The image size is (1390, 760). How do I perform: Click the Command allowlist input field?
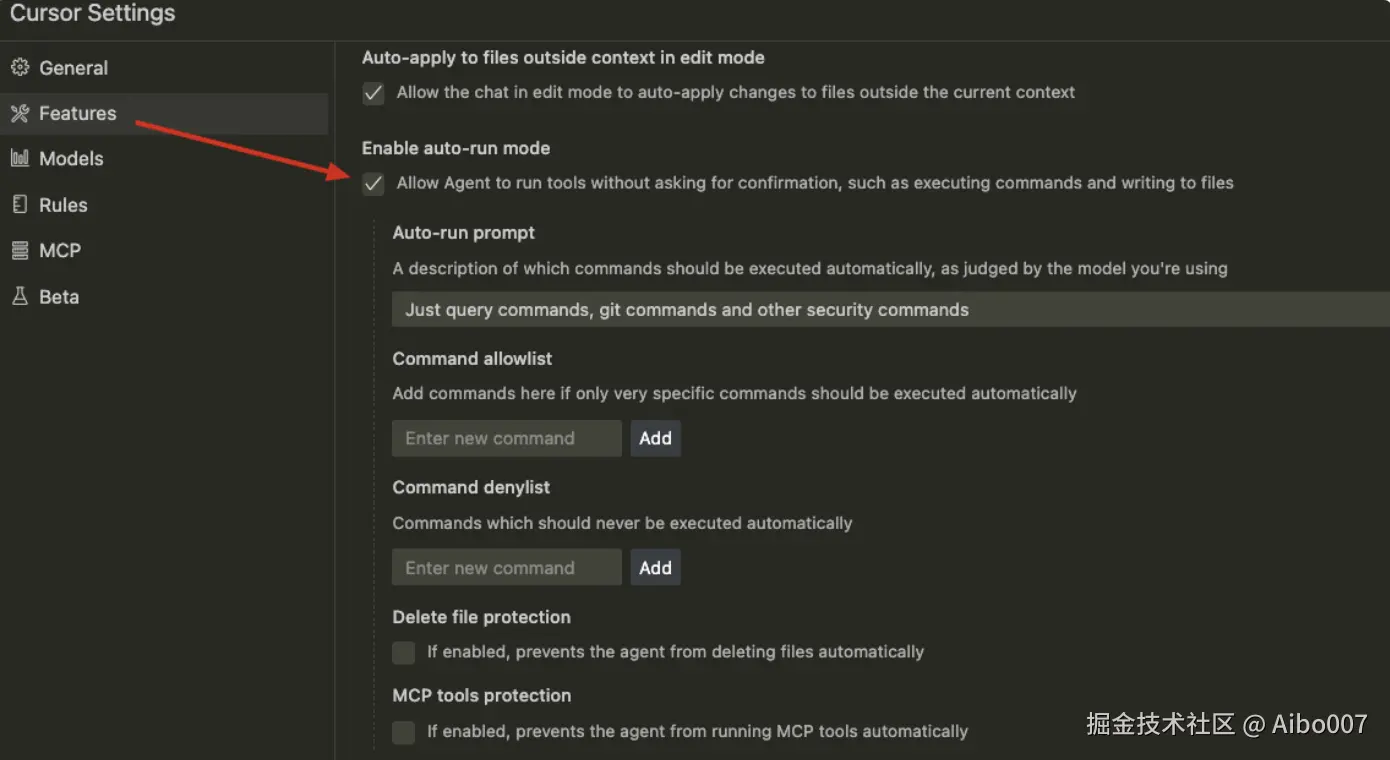[x=507, y=438]
